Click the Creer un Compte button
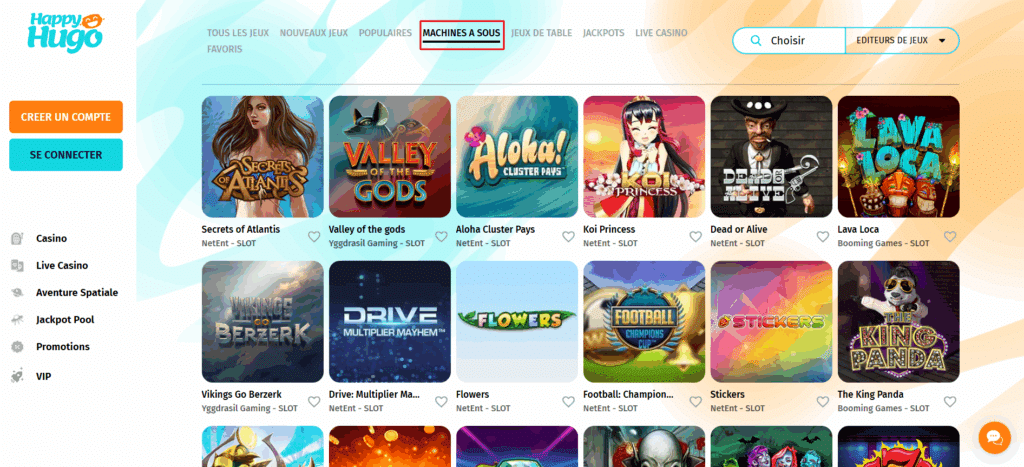Screen dimensions: 1024x467 pos(66,117)
